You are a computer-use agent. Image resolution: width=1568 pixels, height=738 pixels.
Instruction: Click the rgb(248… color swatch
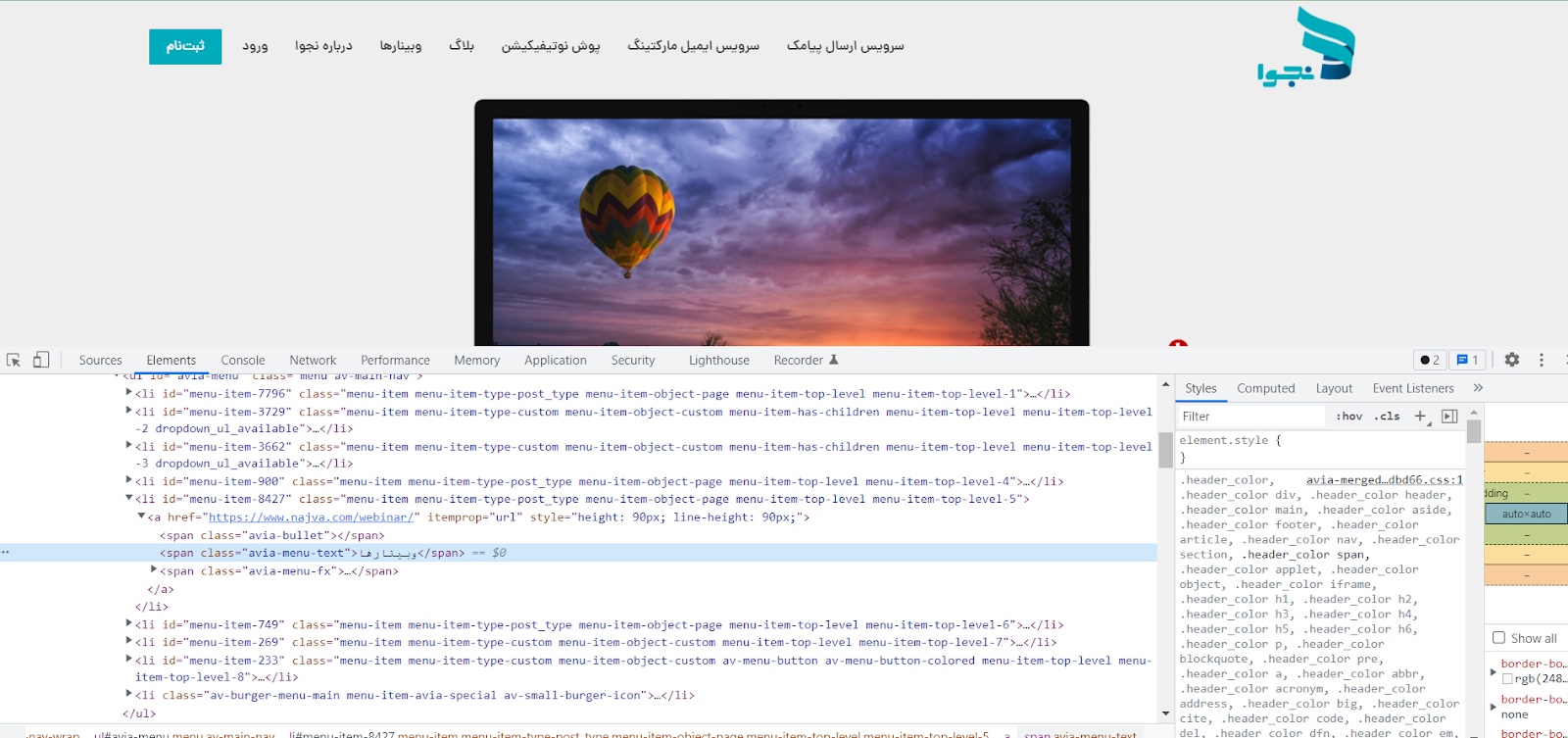point(1507,678)
